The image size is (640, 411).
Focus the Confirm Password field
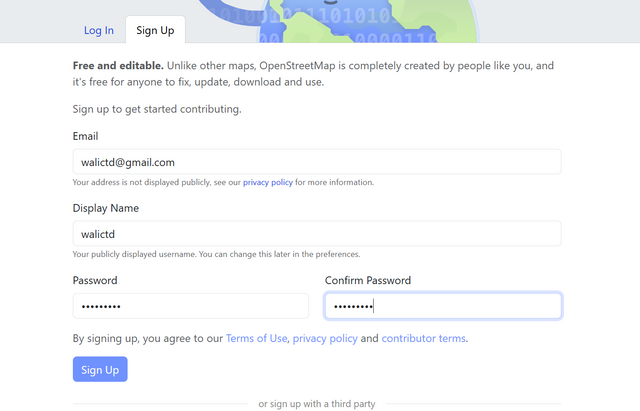coord(443,306)
